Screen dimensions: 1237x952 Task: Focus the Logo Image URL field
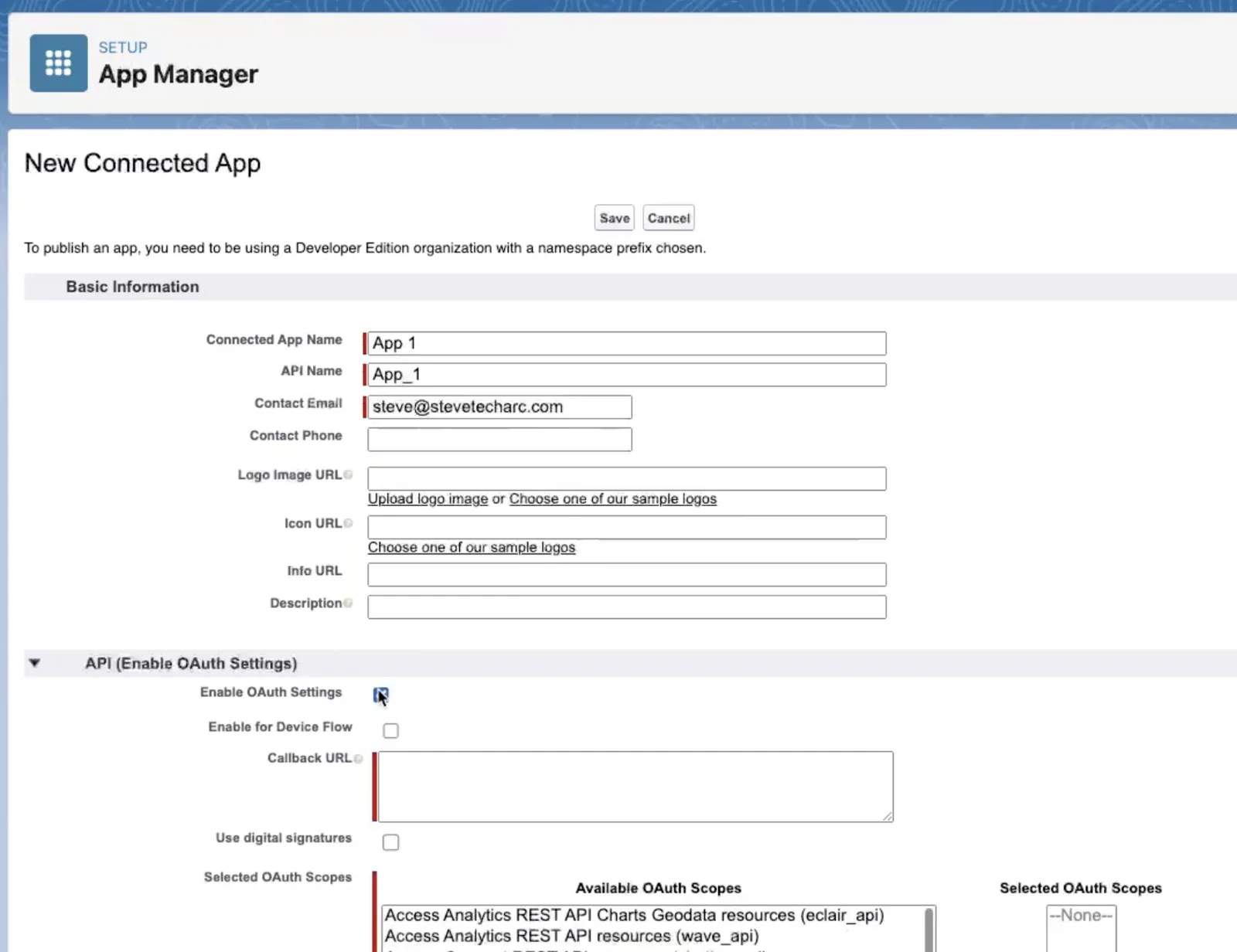(x=627, y=478)
